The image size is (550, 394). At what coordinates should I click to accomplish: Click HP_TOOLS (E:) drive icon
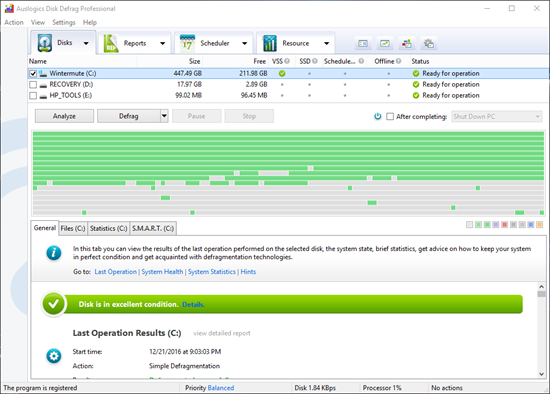point(43,96)
